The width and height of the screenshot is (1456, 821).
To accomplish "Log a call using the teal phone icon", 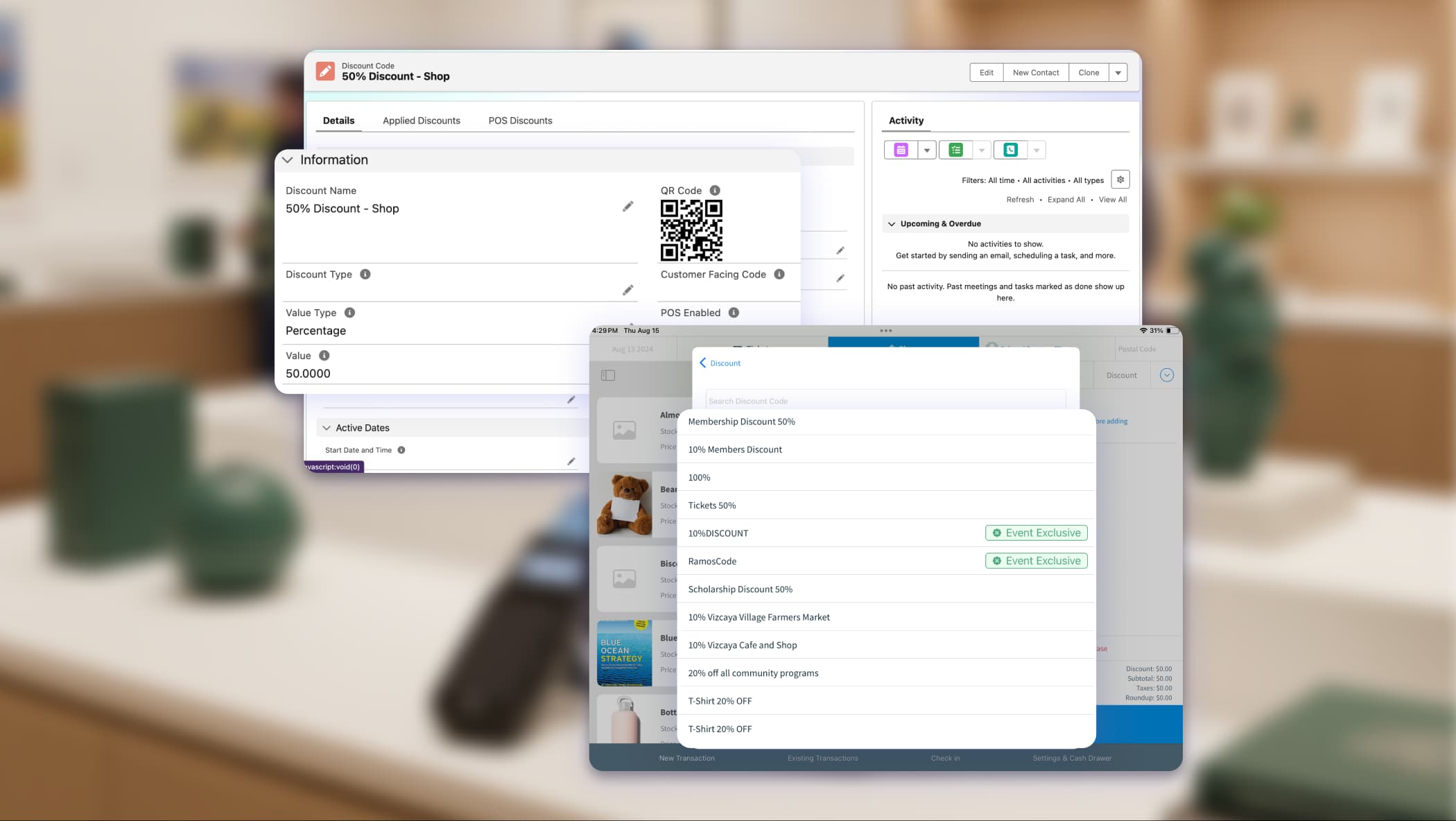I will (x=1009, y=149).
